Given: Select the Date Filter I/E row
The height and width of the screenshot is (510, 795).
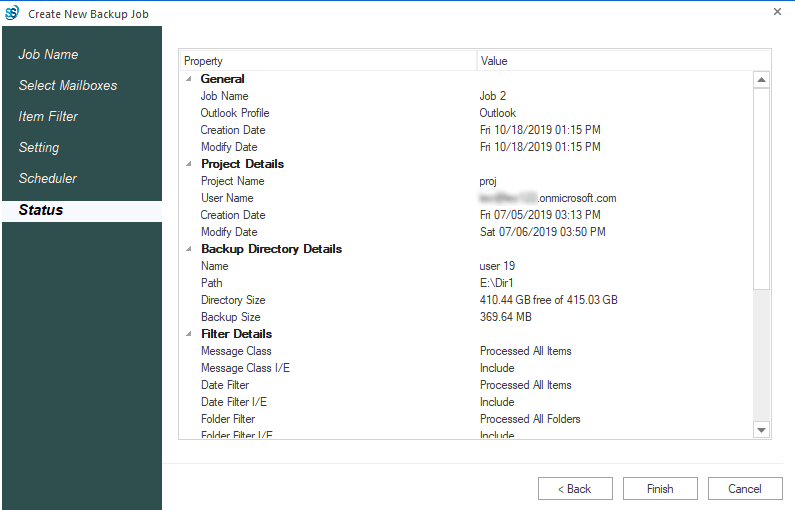Looking at the screenshot, I should (x=466, y=402).
